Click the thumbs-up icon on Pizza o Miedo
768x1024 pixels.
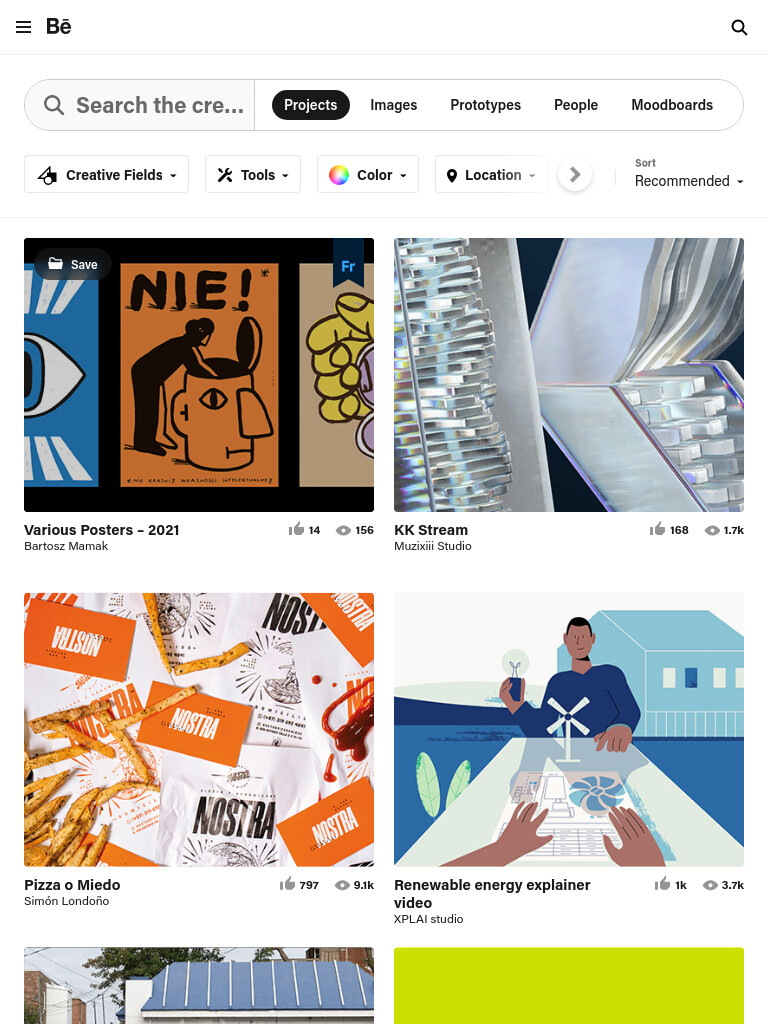pos(287,884)
